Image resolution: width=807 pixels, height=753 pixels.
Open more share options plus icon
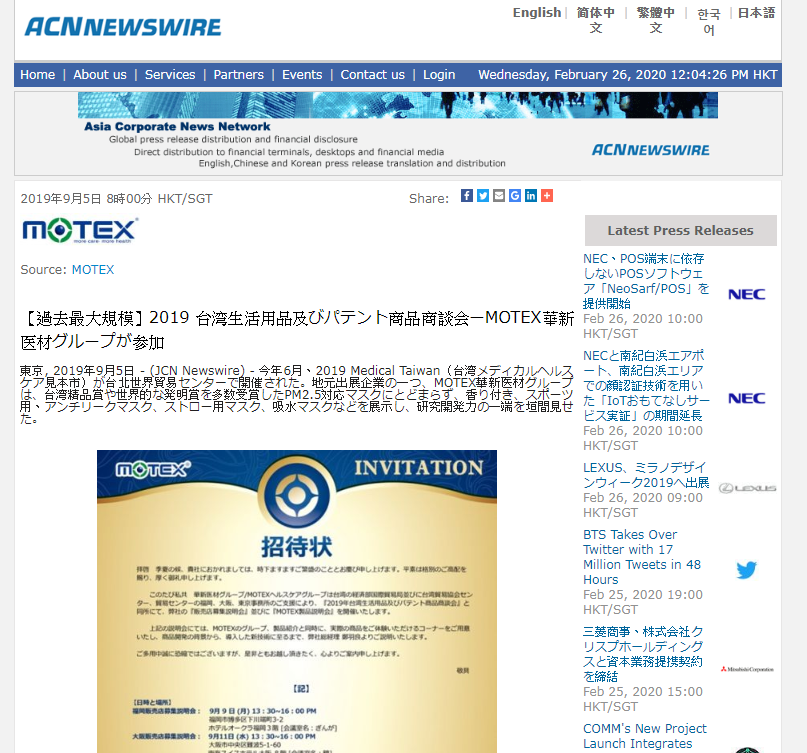[x=547, y=196]
